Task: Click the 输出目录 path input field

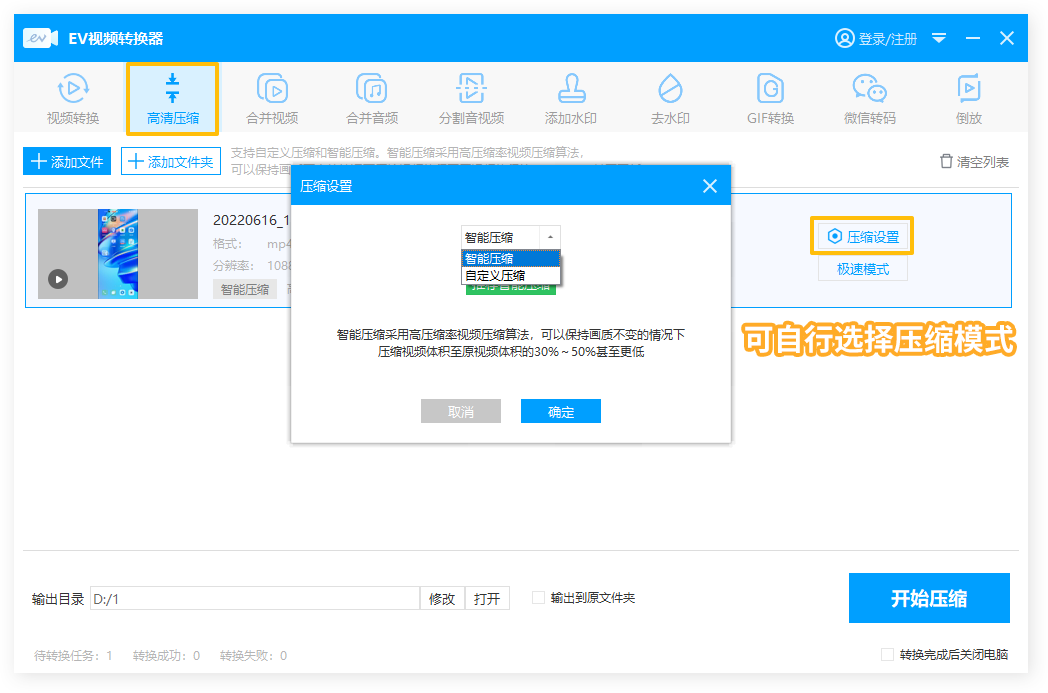Action: tap(254, 599)
